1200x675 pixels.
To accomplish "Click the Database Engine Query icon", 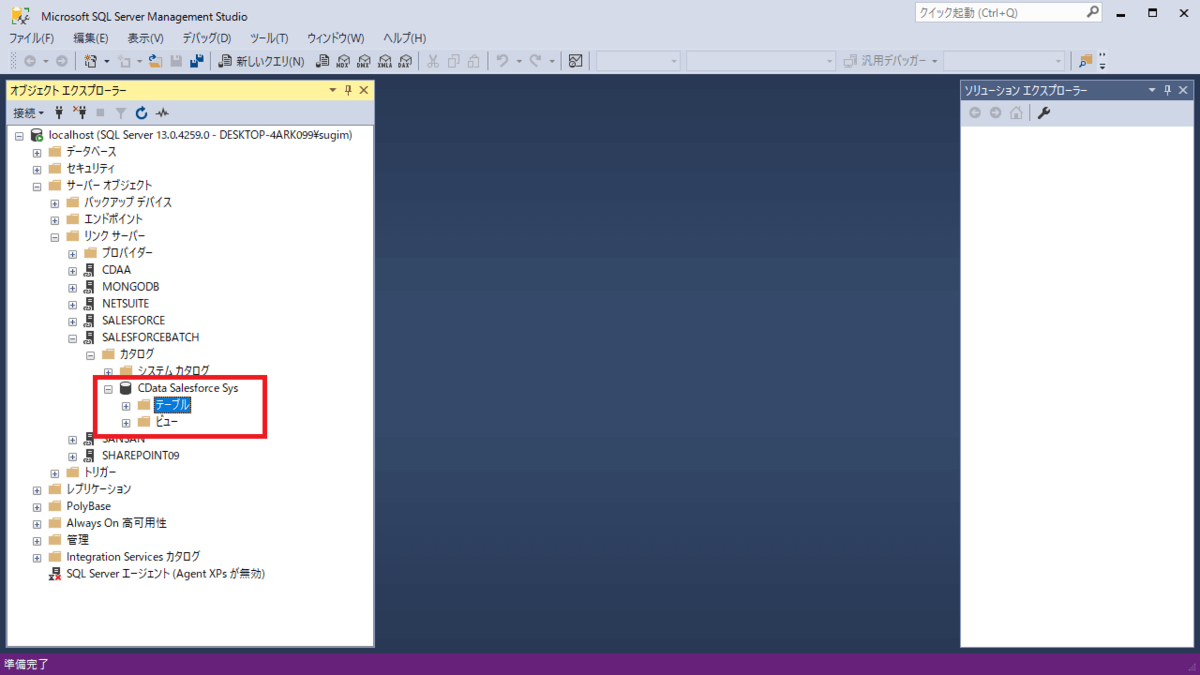I will (x=323, y=61).
